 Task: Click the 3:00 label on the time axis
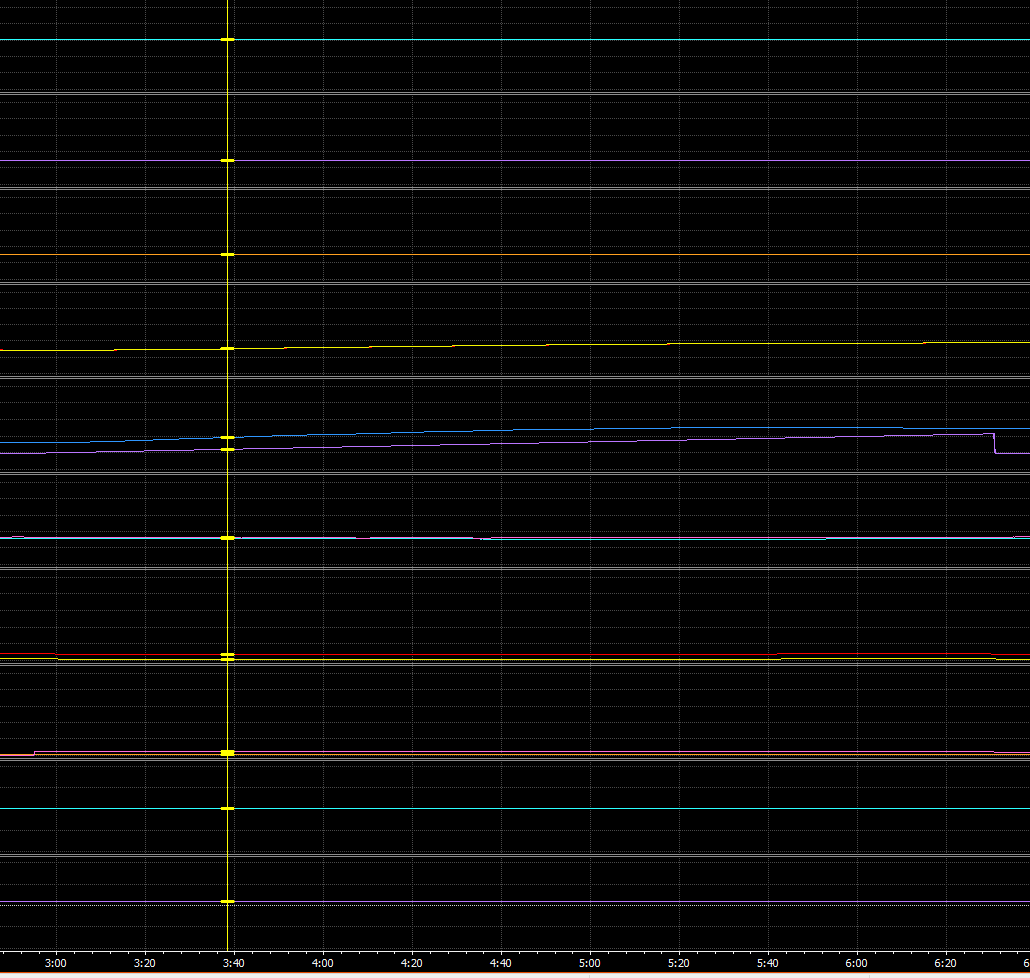[x=57, y=963]
